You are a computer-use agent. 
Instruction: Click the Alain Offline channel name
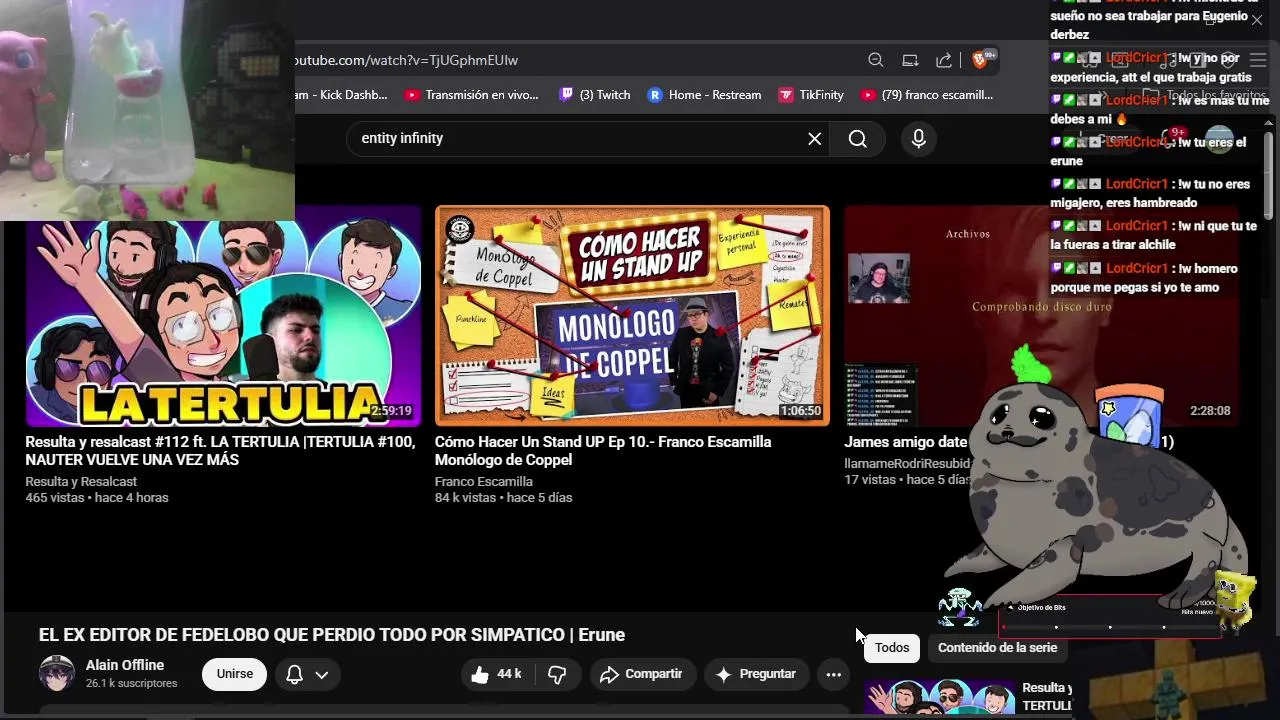click(125, 665)
